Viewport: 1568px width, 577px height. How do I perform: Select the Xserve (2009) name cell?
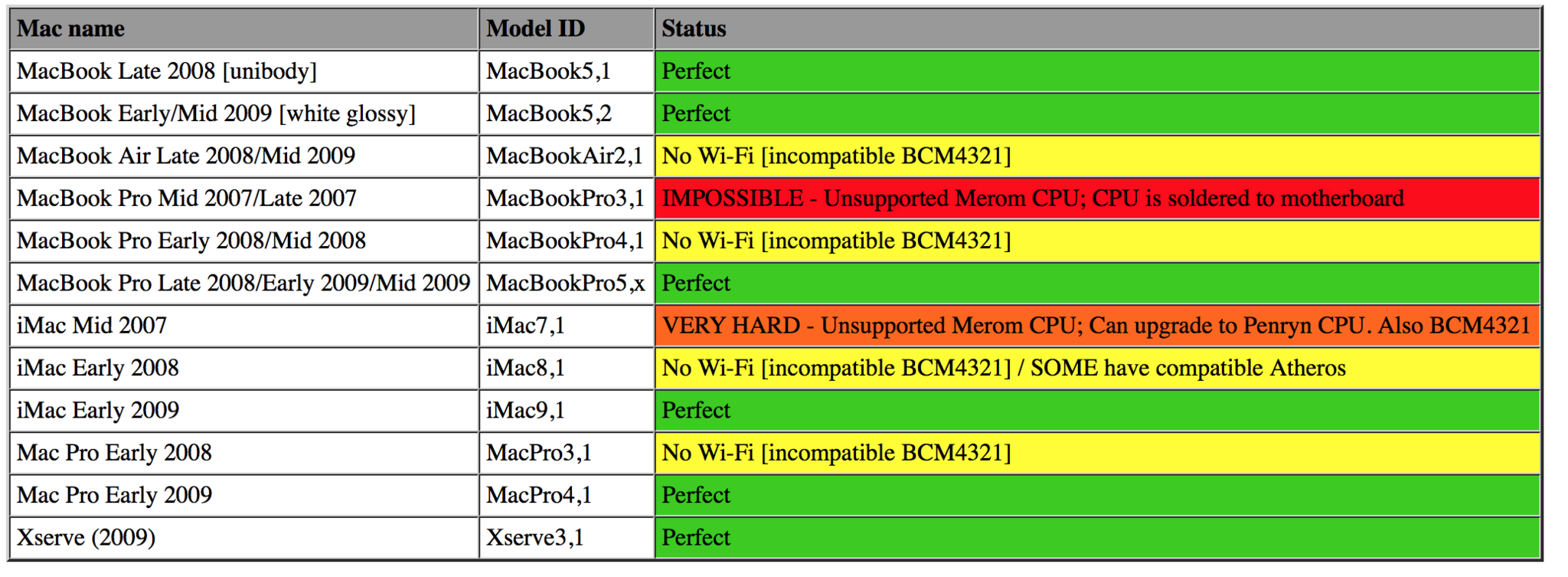coord(244,538)
